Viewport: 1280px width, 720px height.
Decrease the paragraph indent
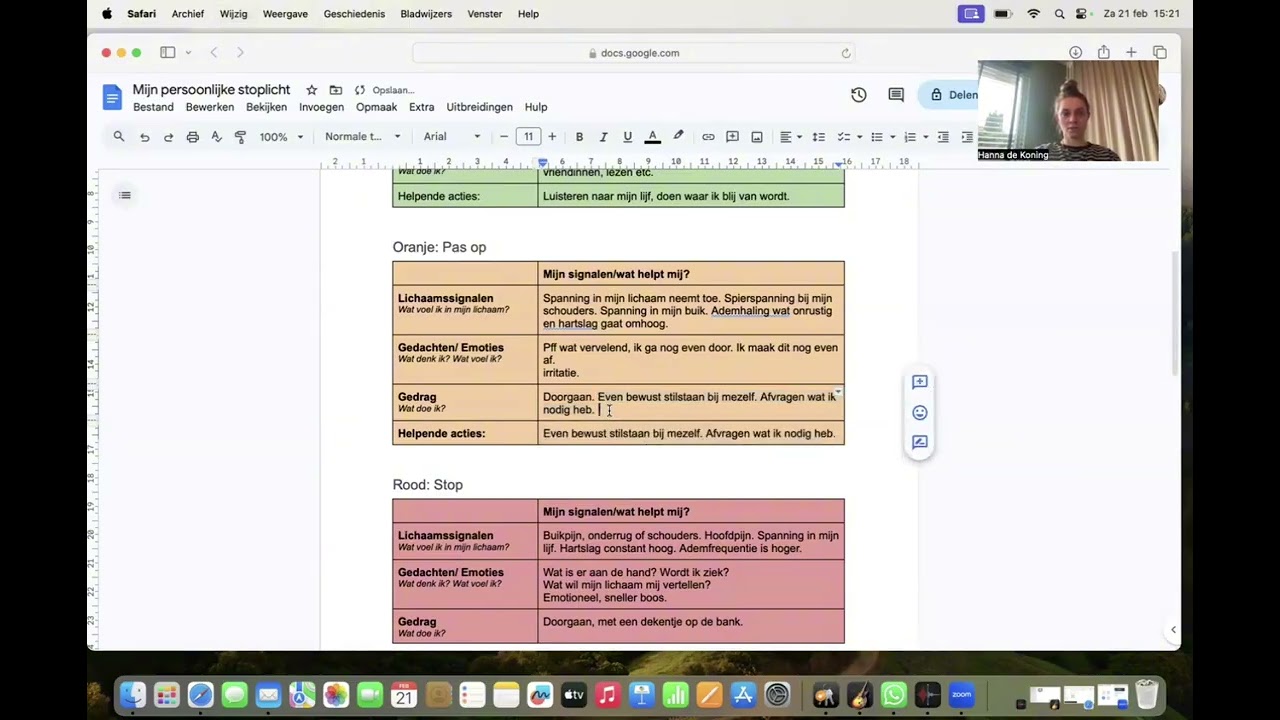tap(943, 137)
